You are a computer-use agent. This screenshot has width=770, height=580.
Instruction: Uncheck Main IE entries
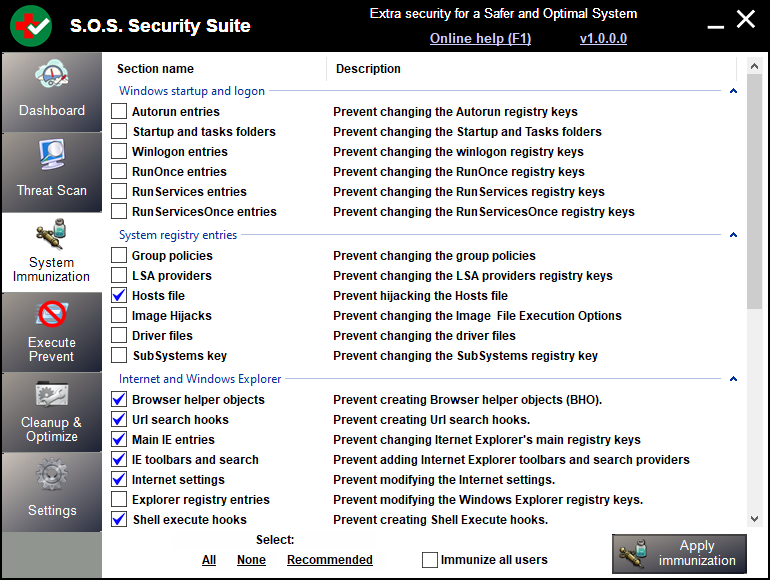[x=119, y=440]
